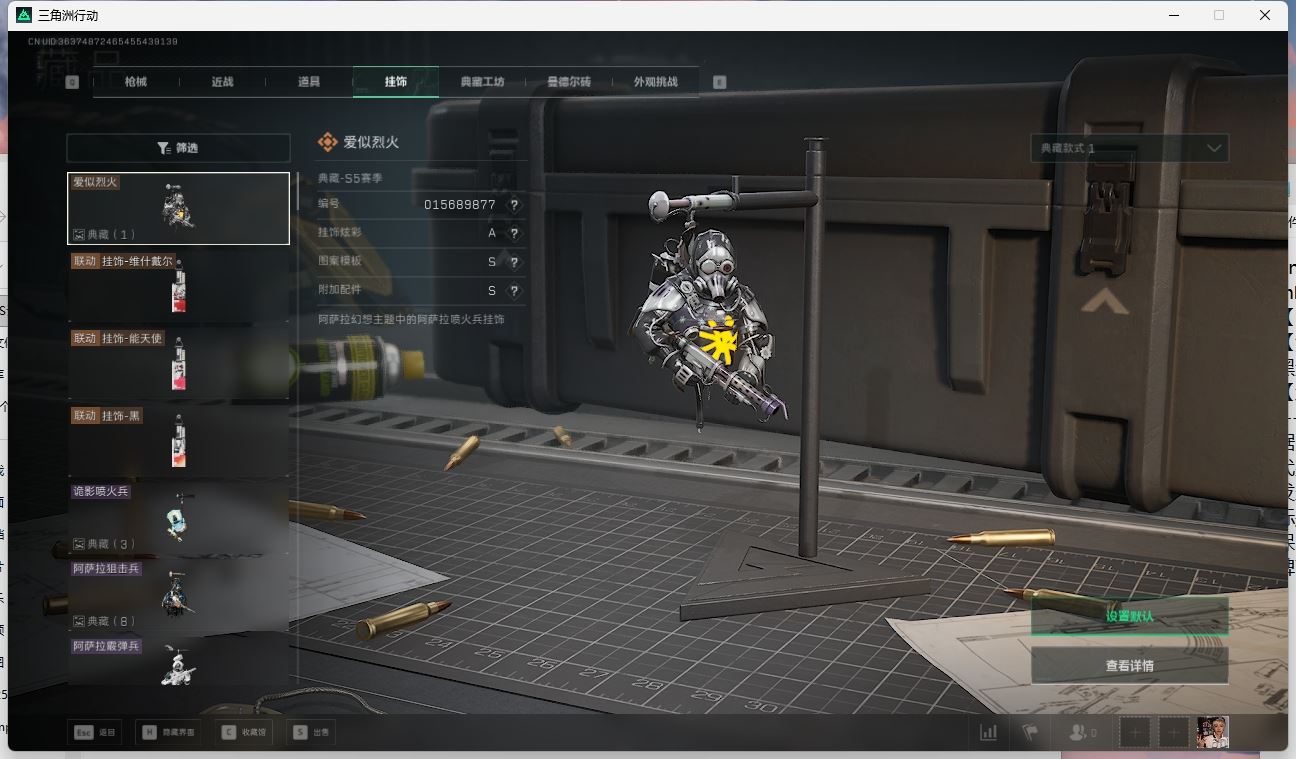The image size is (1296, 759).
Task: Open the 筛选 filter panel
Action: [x=178, y=148]
